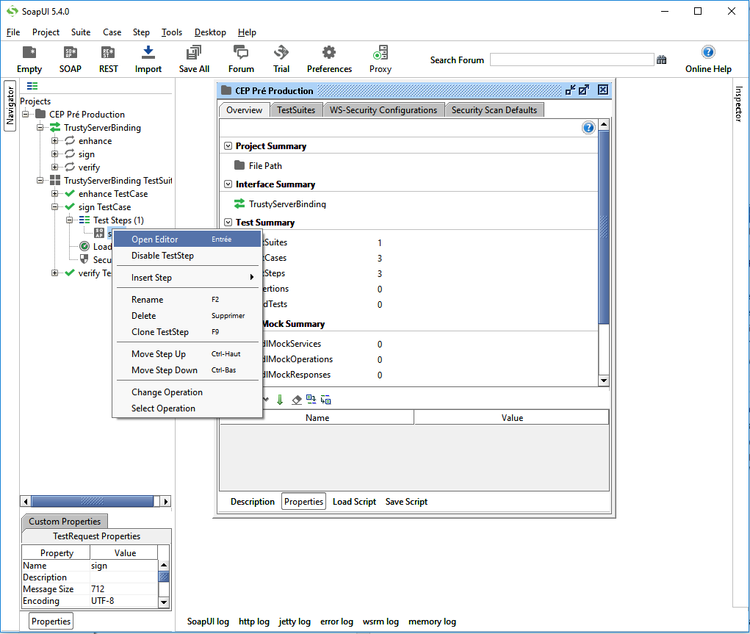The width and height of the screenshot is (750, 634).
Task: Click the SOAP request step icon in tree
Action: 99,233
